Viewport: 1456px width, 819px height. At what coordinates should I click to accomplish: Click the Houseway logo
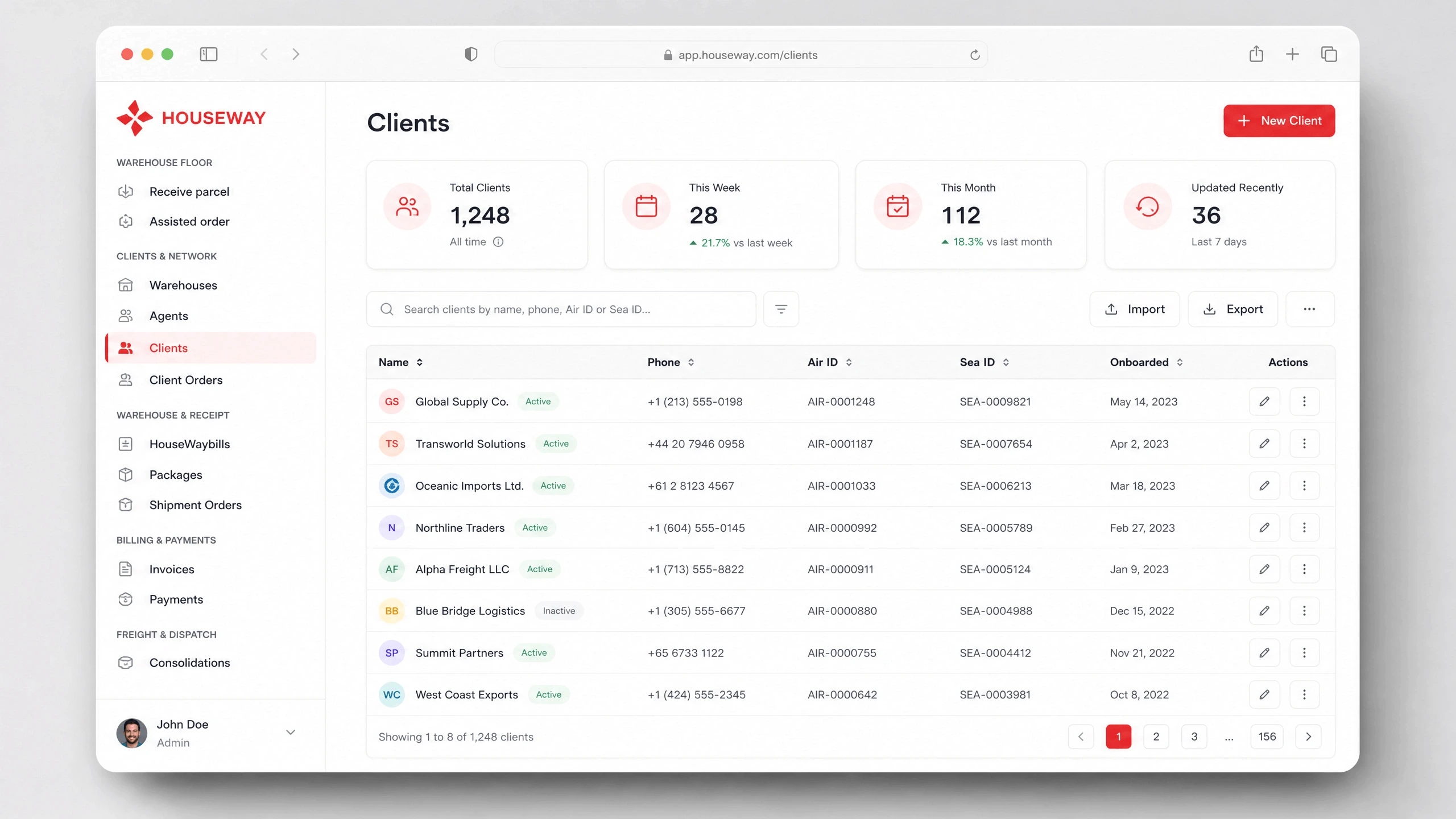[x=191, y=118]
